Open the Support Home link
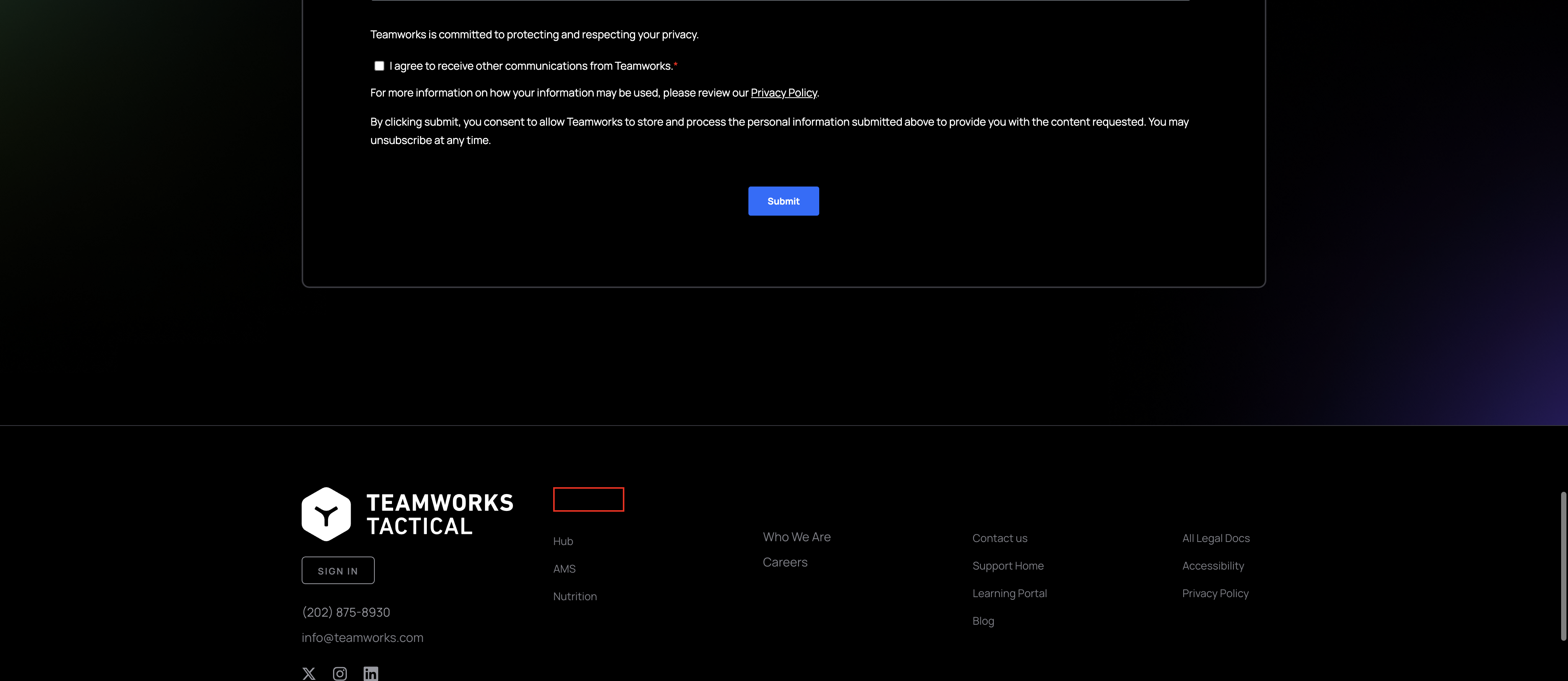This screenshot has width=1568, height=681. (x=1008, y=565)
